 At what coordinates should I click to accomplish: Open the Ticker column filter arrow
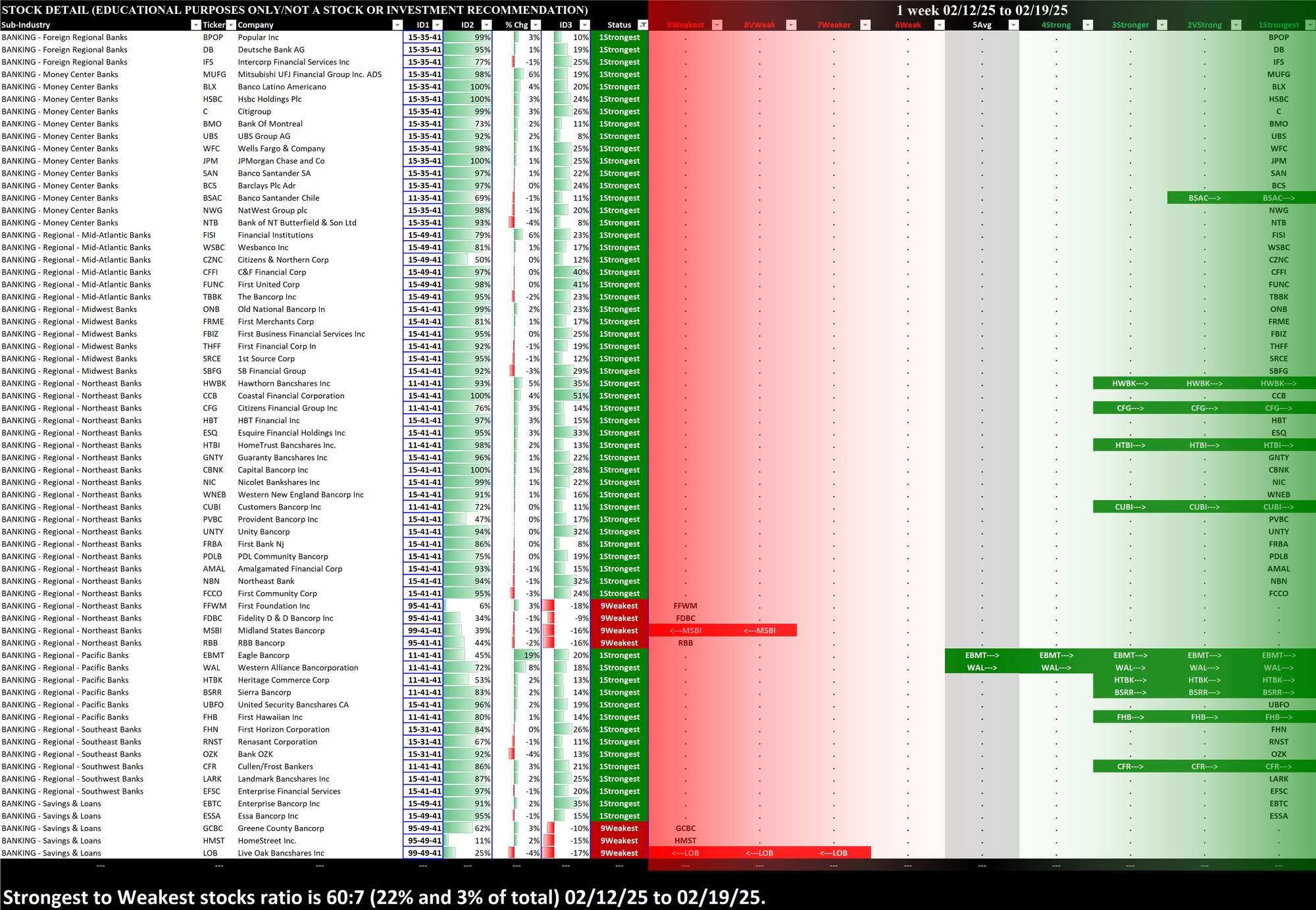pos(231,25)
